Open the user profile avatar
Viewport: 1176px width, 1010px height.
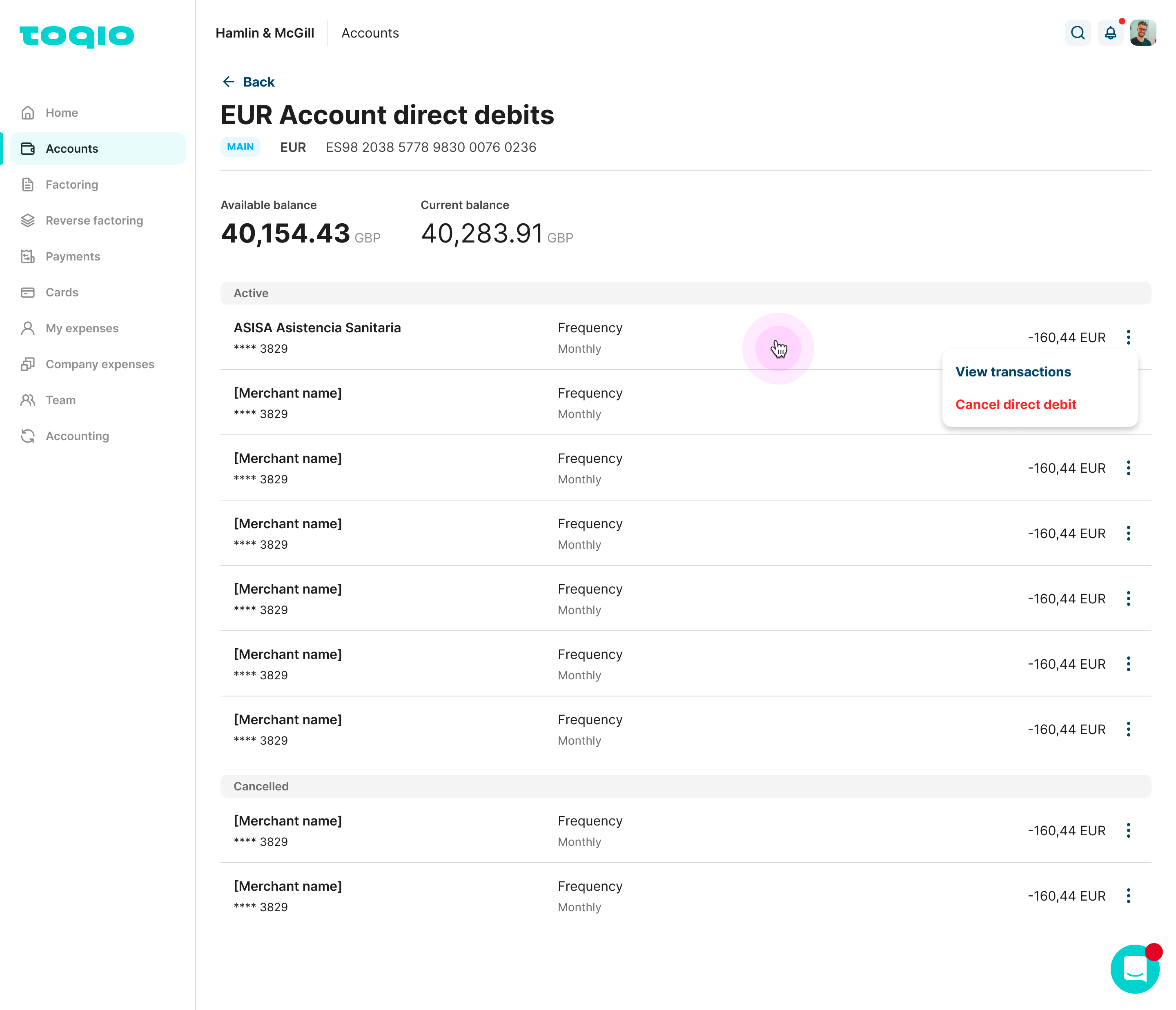[x=1143, y=33]
